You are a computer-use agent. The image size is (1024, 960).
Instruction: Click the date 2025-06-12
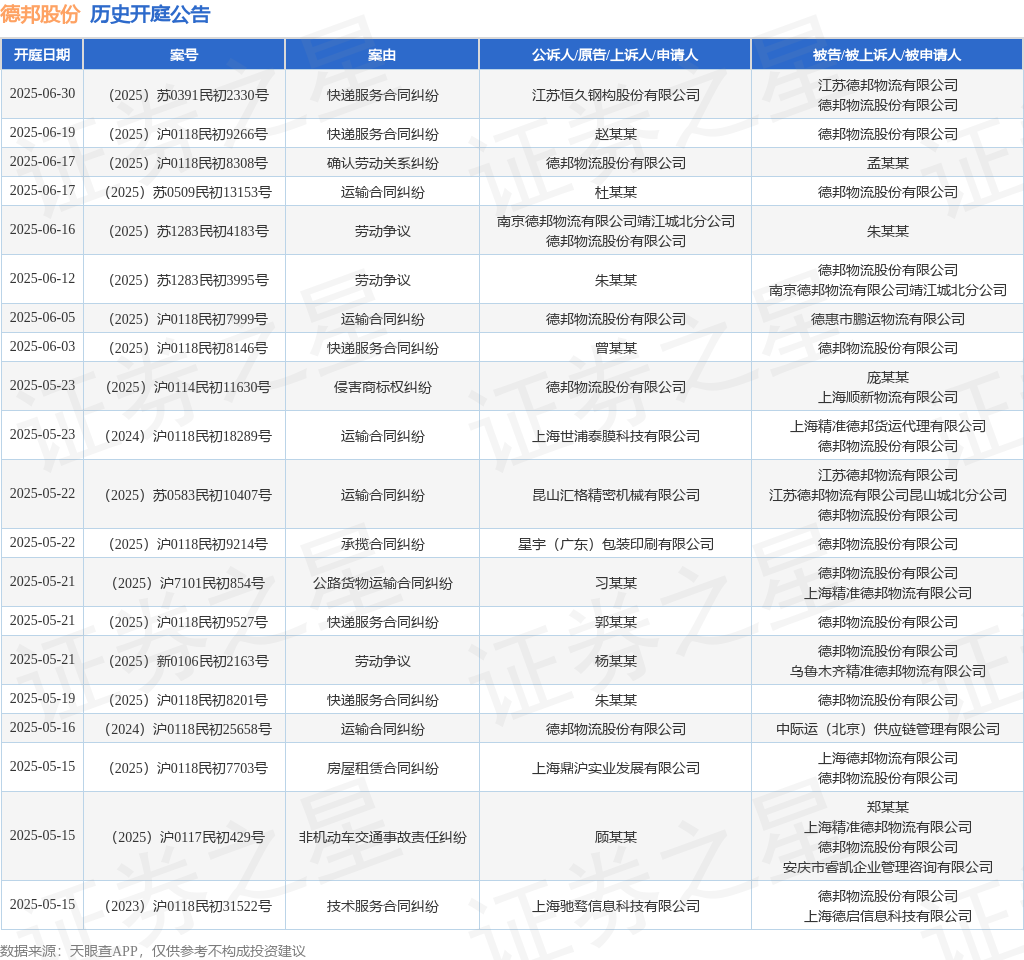click(x=42, y=279)
